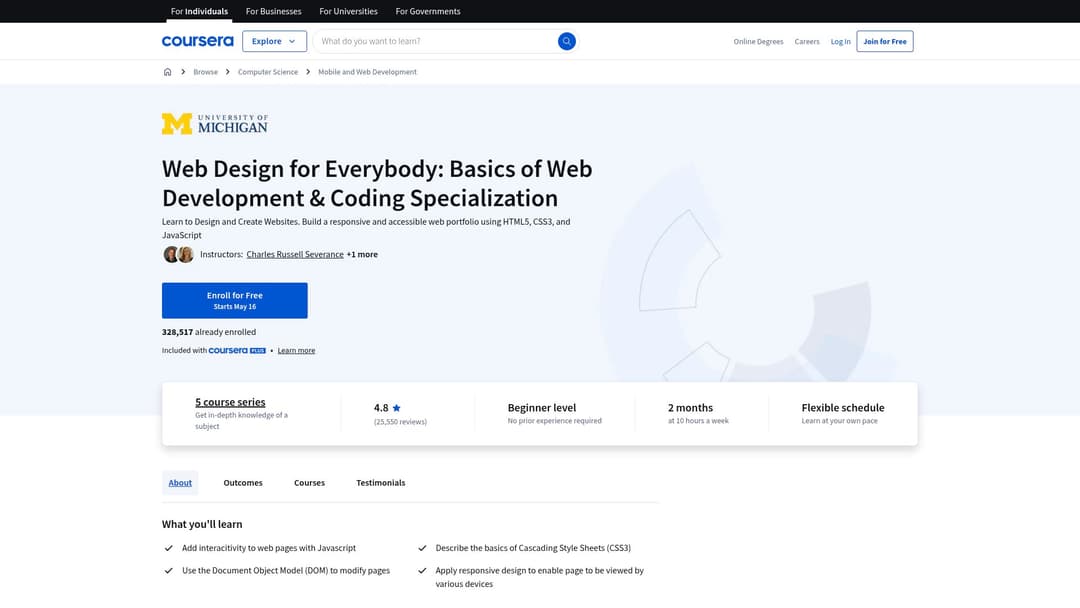
Task: Show the '+1 more' instructors
Action: pyautogui.click(x=362, y=254)
